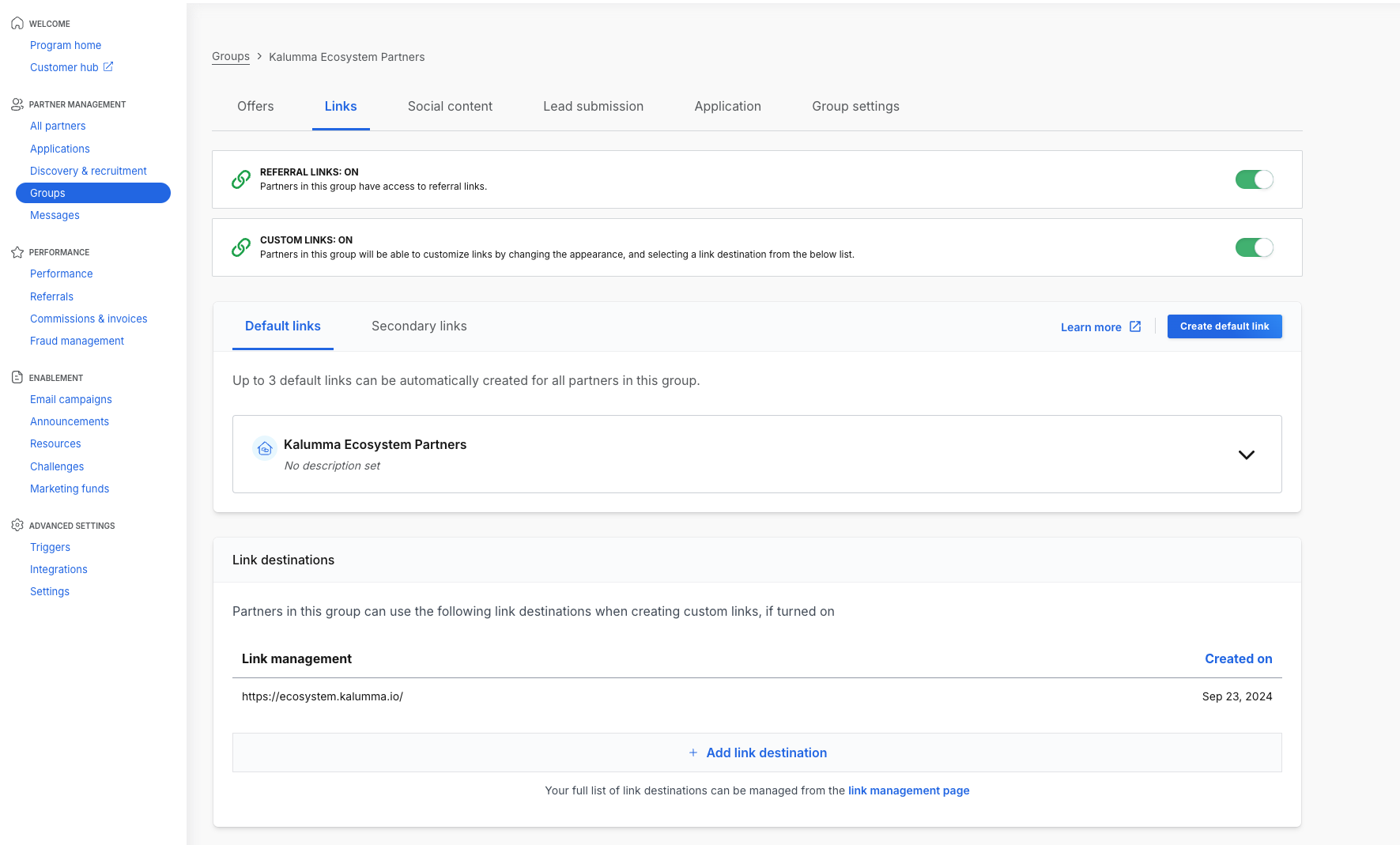Open the Application tab
The height and width of the screenshot is (845, 1400).
[x=728, y=107]
